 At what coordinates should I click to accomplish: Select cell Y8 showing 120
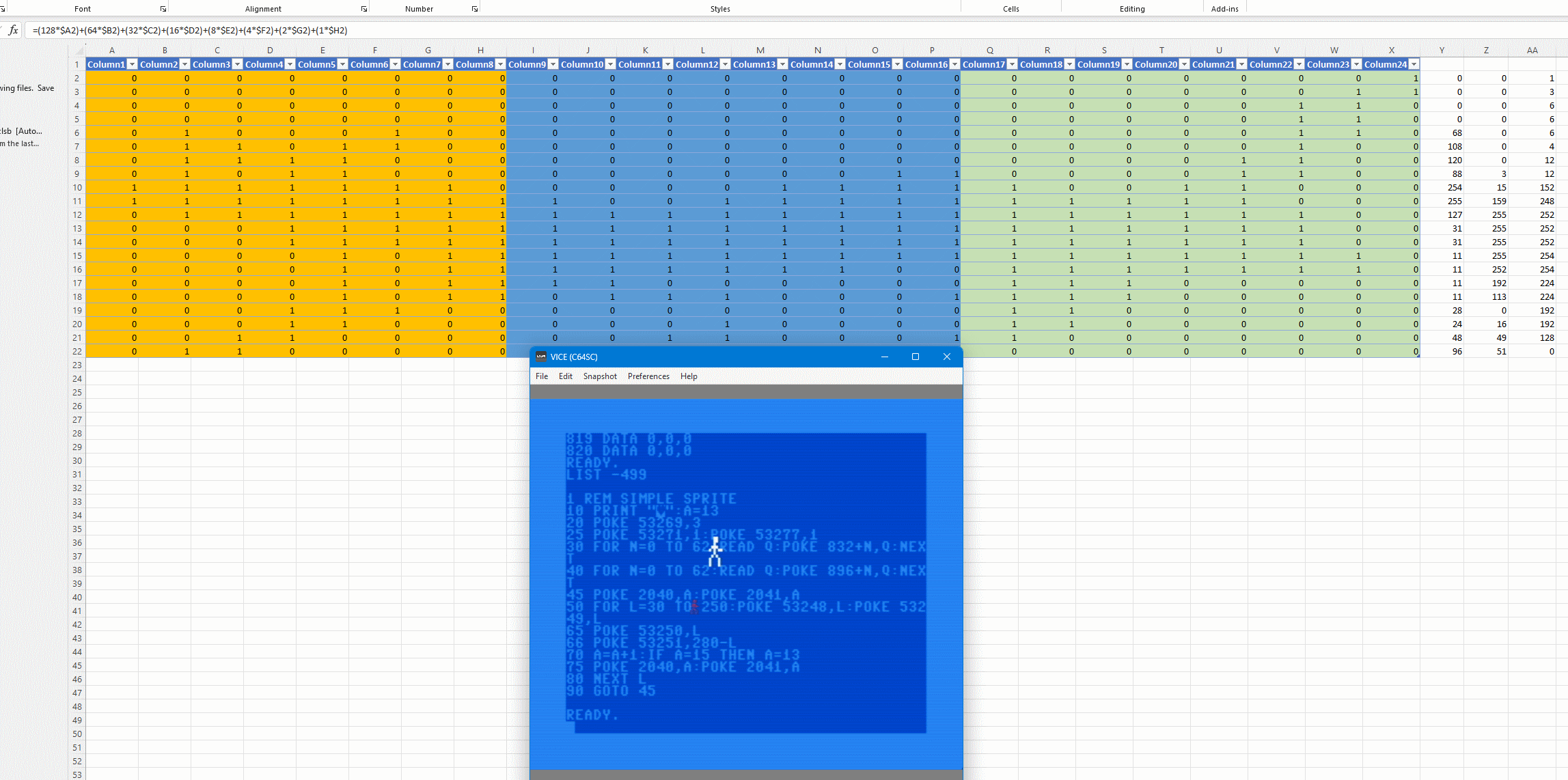1442,160
